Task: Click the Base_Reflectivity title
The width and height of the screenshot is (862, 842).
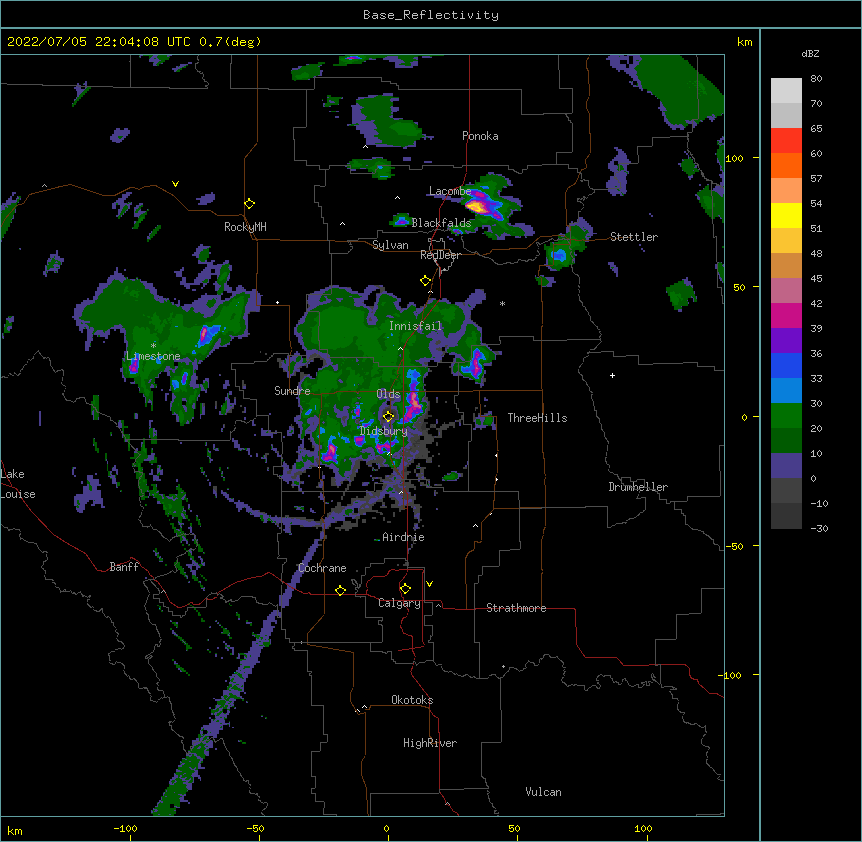Action: tap(431, 15)
